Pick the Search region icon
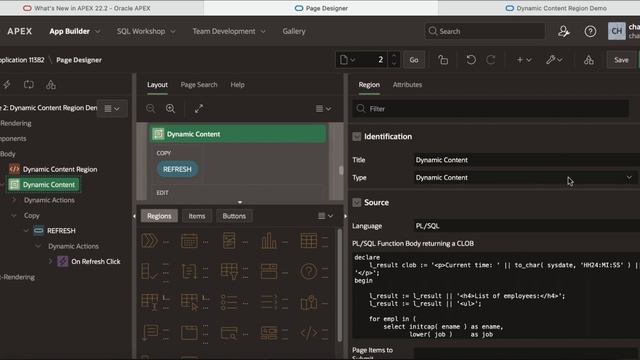This screenshot has height=360, width=640. coord(229,333)
